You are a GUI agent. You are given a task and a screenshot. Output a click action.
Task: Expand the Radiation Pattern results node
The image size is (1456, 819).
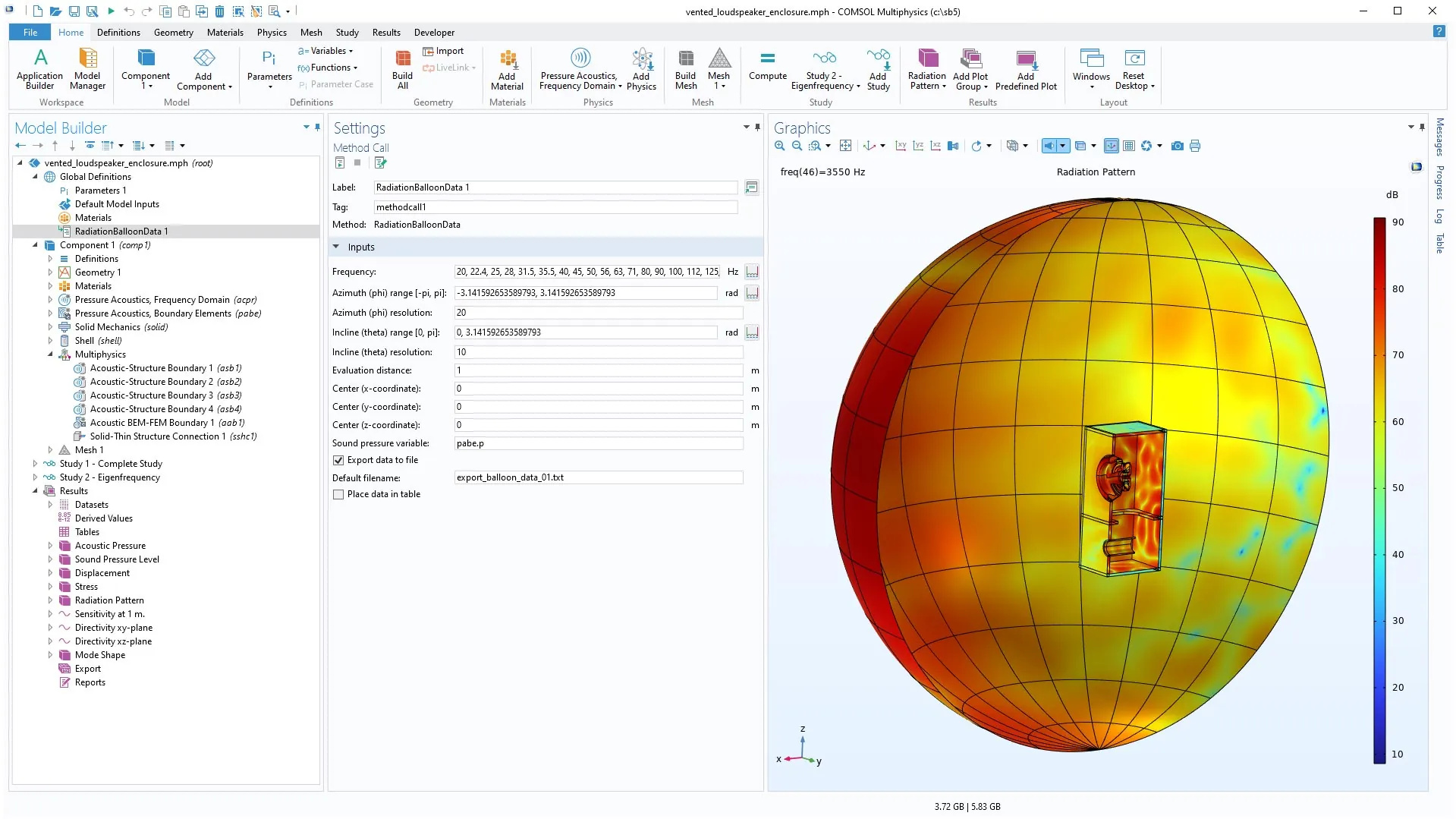[x=50, y=600]
